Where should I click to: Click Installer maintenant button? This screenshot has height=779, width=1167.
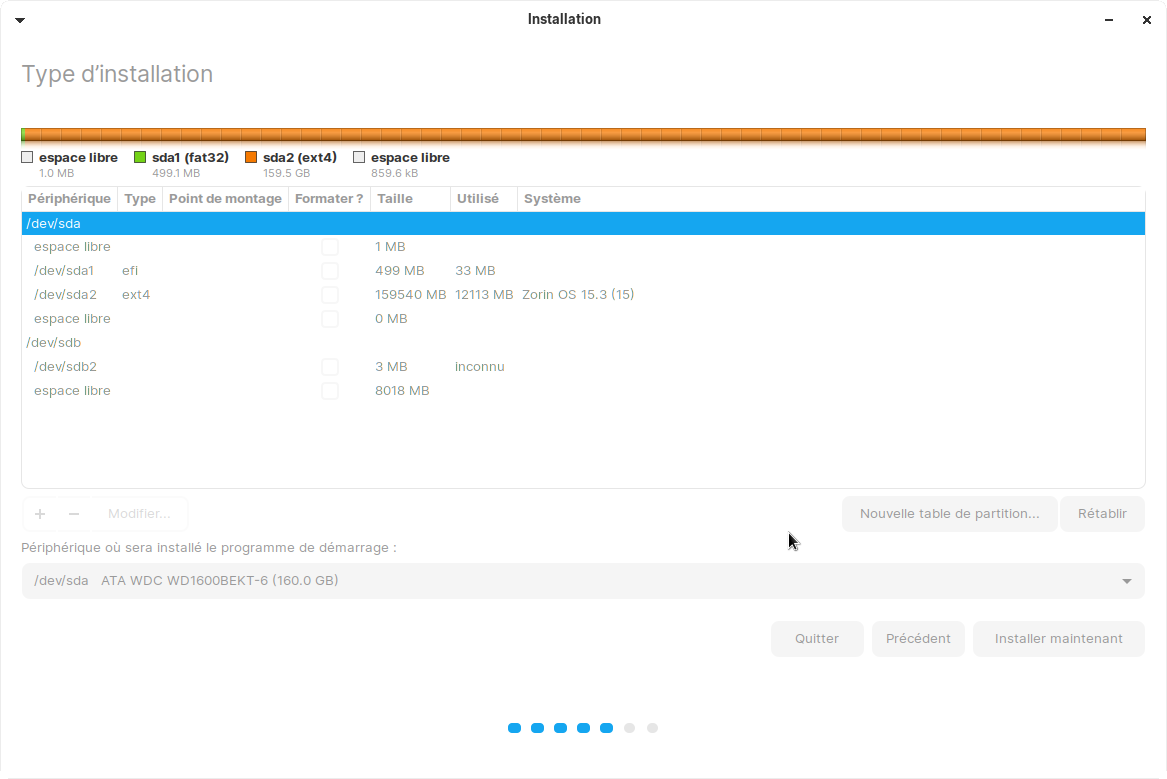click(x=1058, y=639)
